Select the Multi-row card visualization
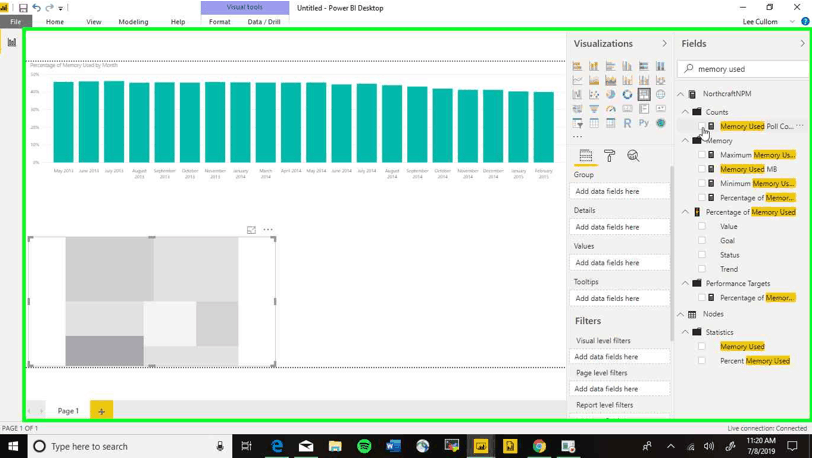 tap(644, 109)
